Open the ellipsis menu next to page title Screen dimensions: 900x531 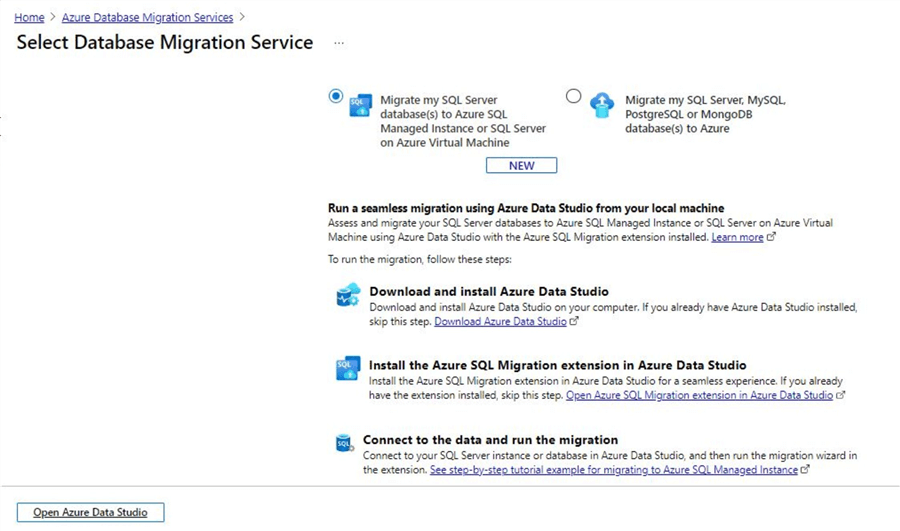pos(339,43)
